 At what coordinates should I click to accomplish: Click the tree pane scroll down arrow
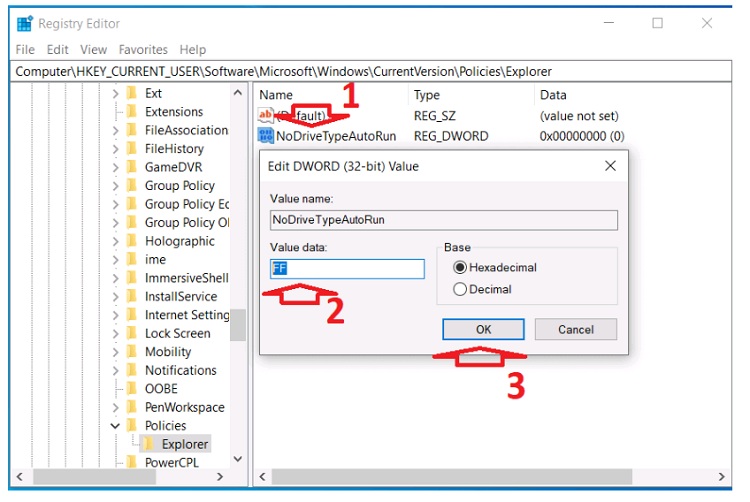[238, 459]
